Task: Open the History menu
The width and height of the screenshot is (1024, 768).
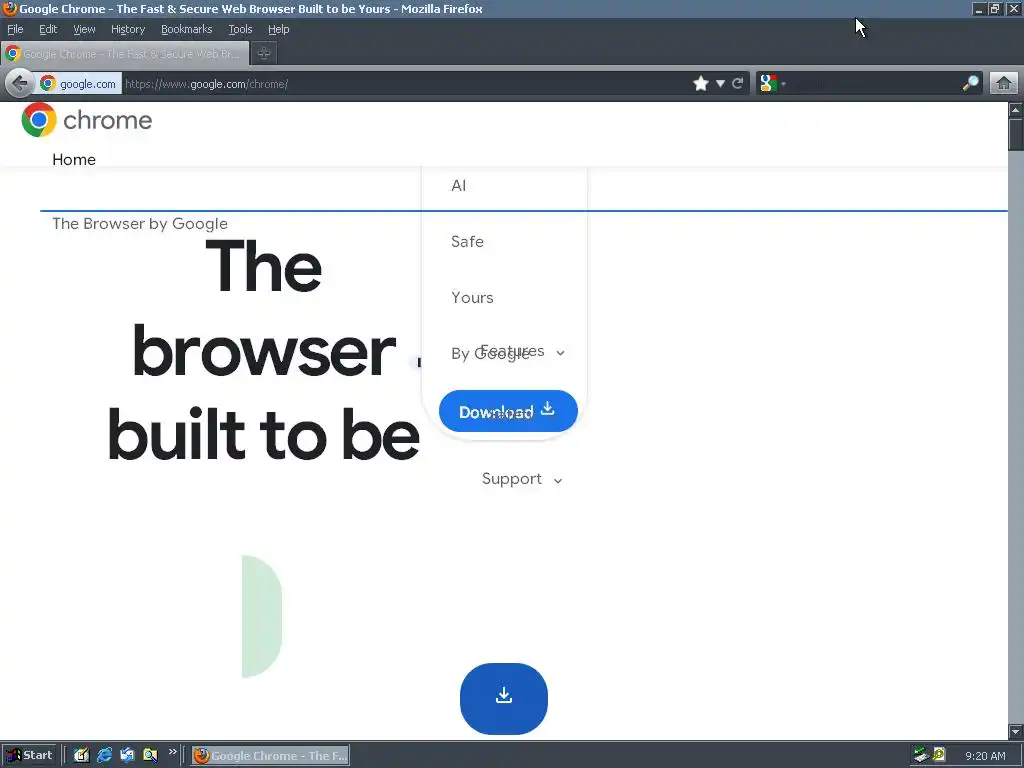Action: pyautogui.click(x=128, y=29)
